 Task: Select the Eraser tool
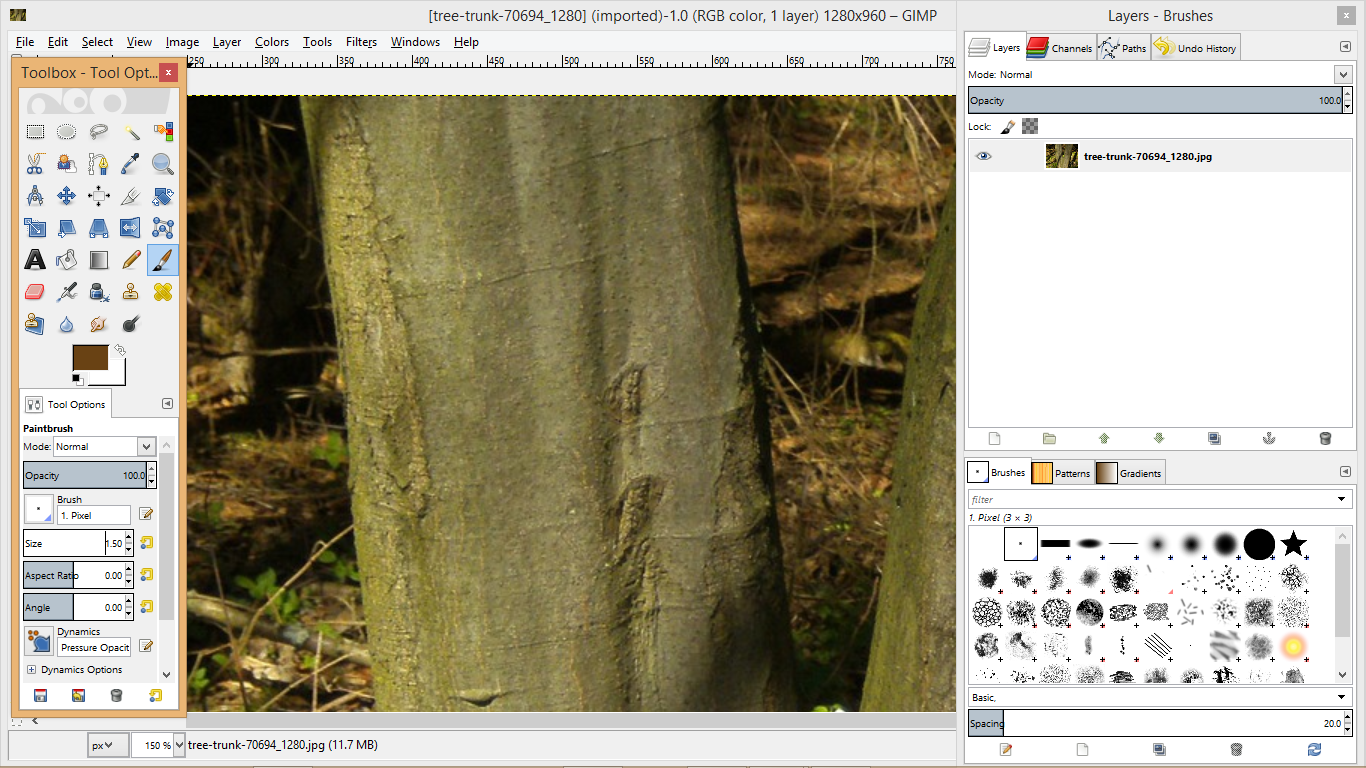click(35, 291)
